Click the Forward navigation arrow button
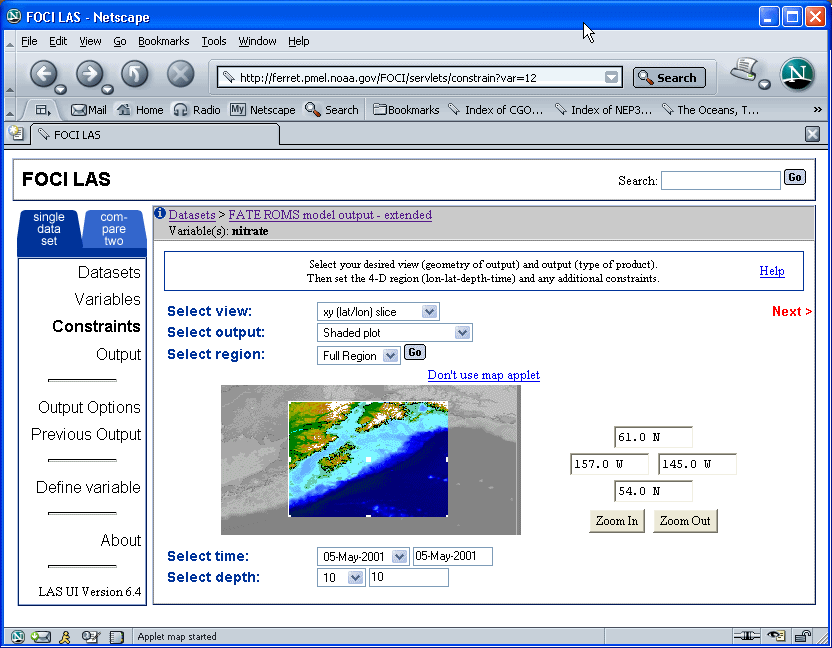 (89, 74)
